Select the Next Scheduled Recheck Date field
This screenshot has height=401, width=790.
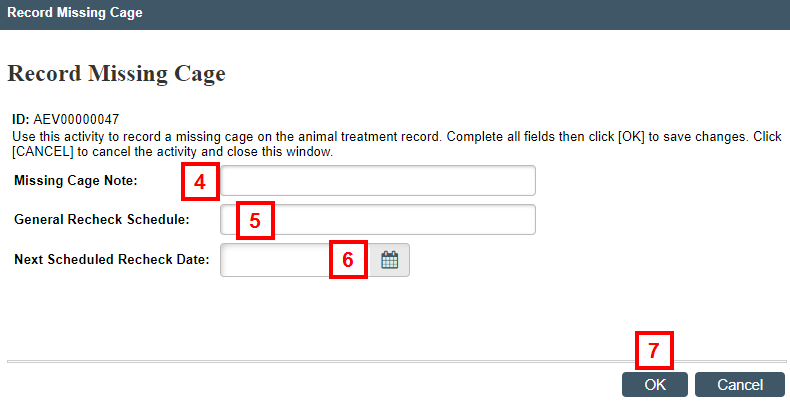[x=295, y=260]
